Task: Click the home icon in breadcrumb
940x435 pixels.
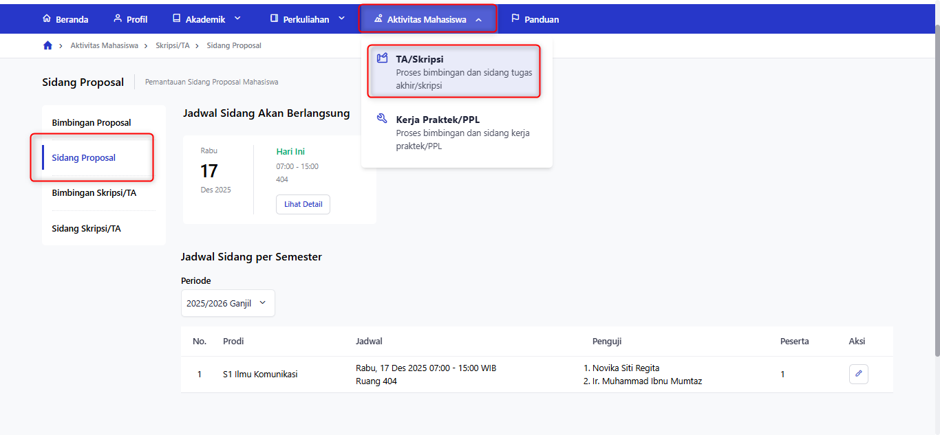Action: click(x=48, y=46)
